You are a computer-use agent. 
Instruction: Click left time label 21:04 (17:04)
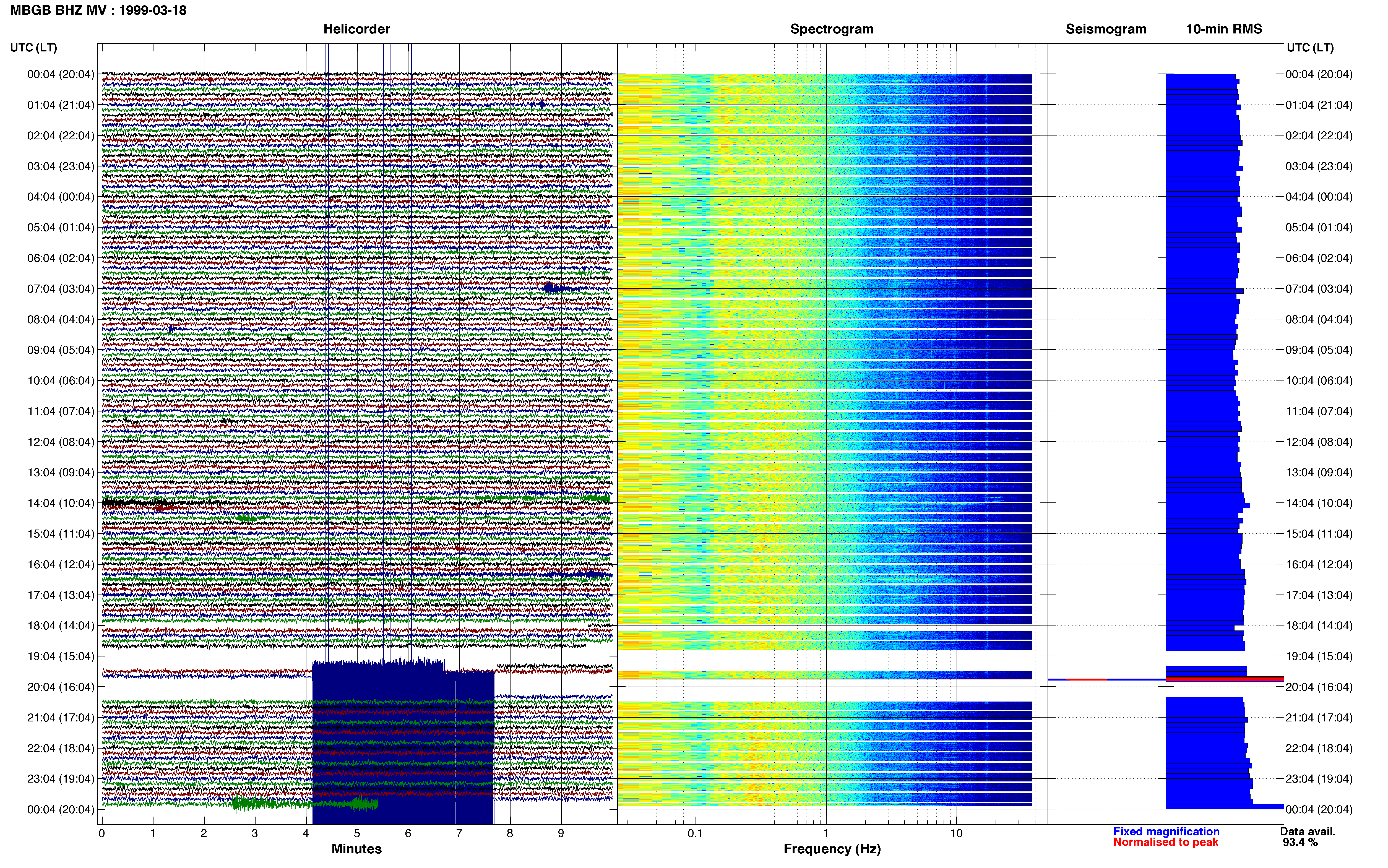[61, 718]
